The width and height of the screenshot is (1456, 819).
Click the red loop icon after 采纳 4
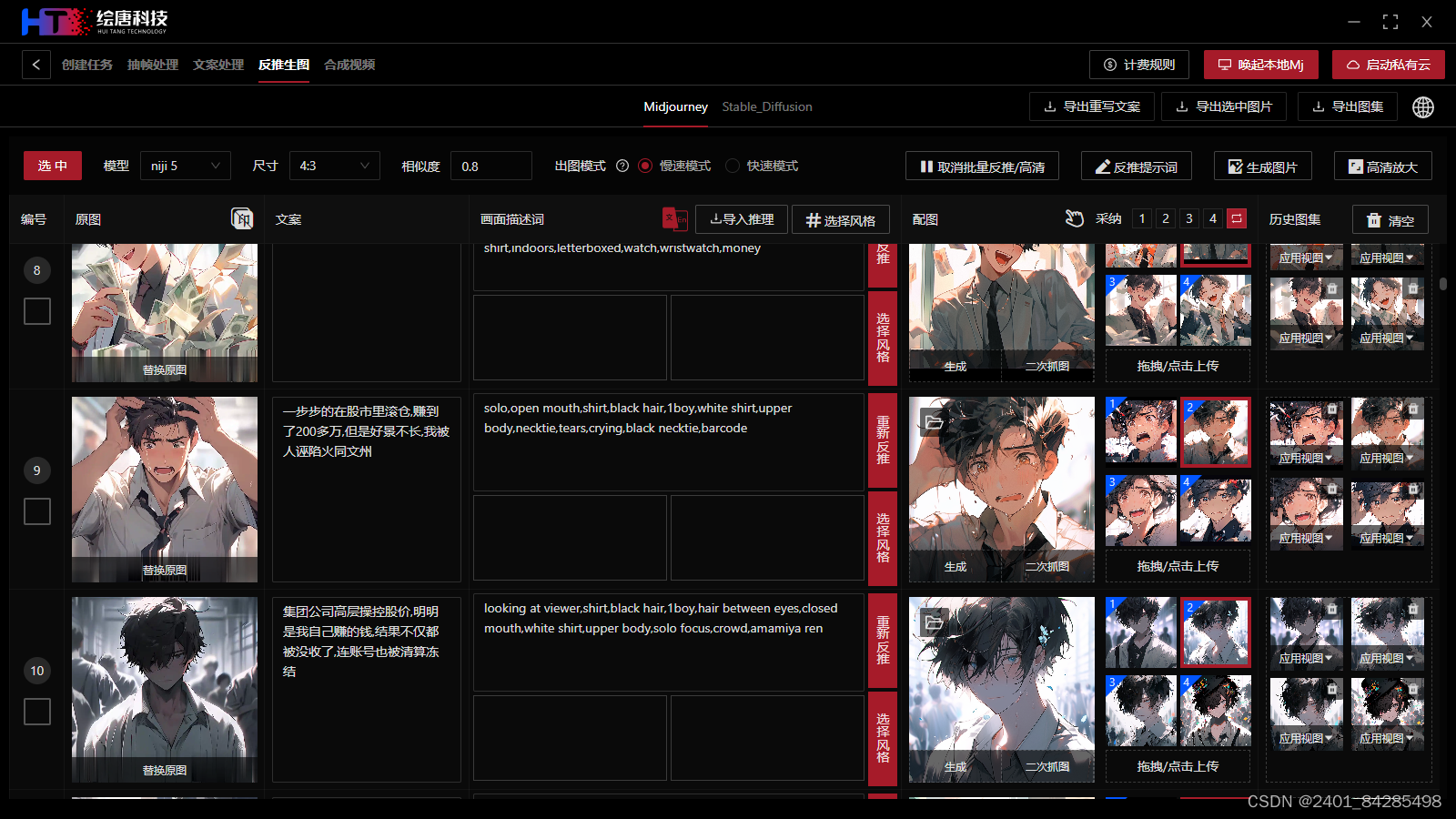(x=1237, y=218)
